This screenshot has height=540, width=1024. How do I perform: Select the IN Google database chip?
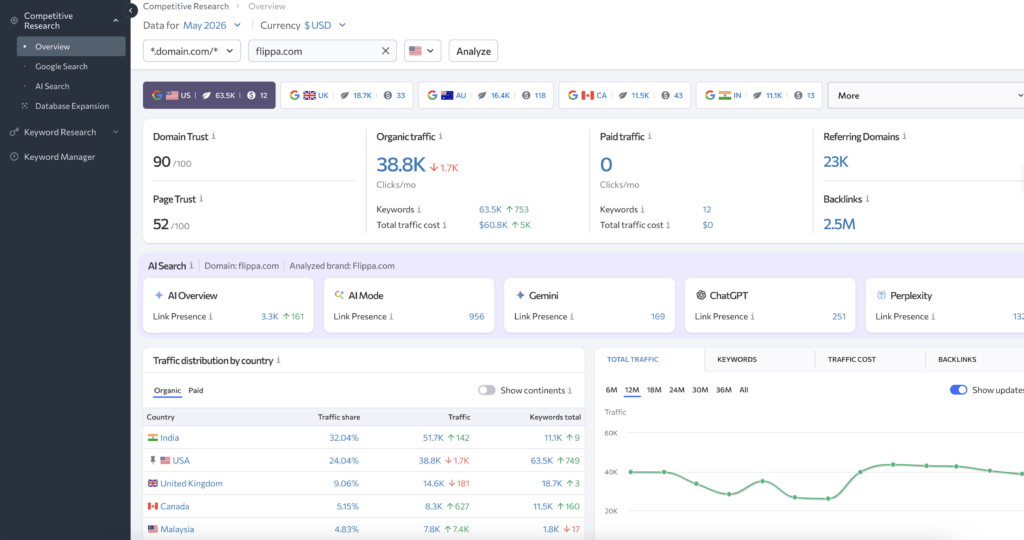759,95
